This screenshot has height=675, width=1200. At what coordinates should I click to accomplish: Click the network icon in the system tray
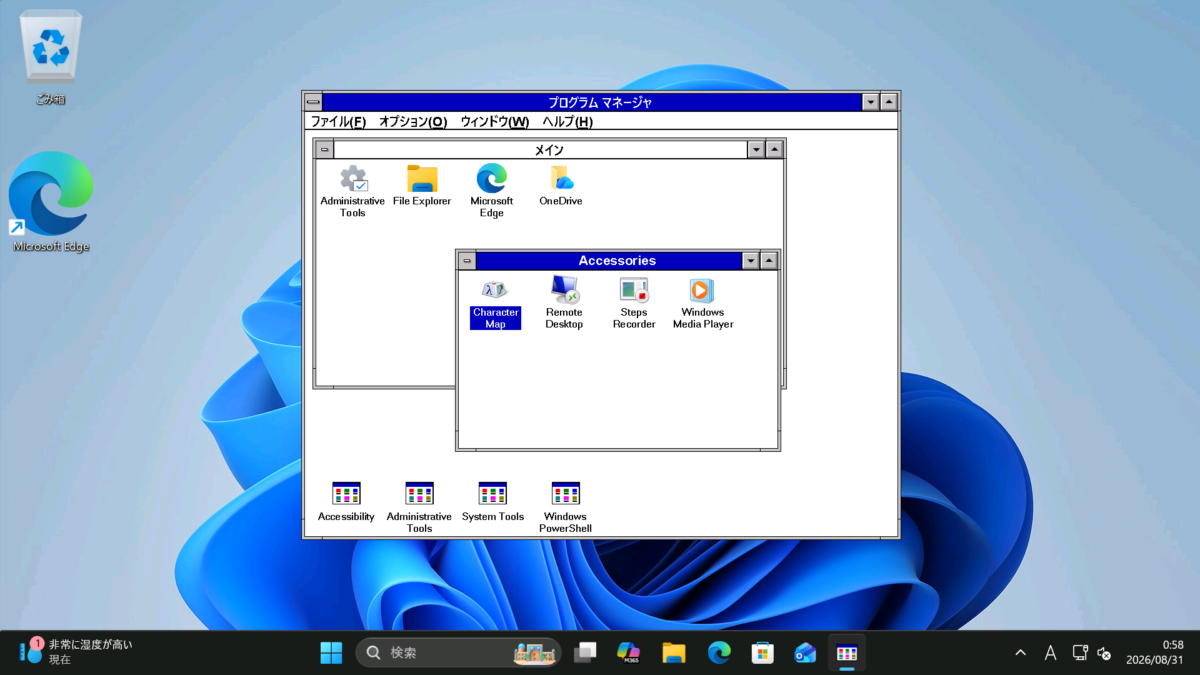coord(1080,653)
